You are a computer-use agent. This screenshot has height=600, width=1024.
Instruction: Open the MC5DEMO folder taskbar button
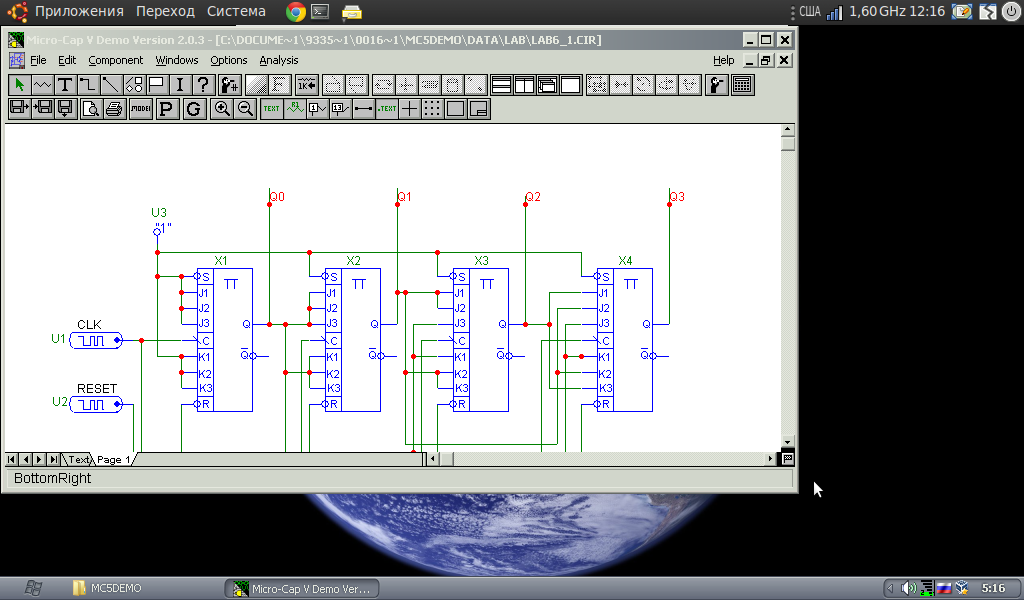[x=107, y=588]
